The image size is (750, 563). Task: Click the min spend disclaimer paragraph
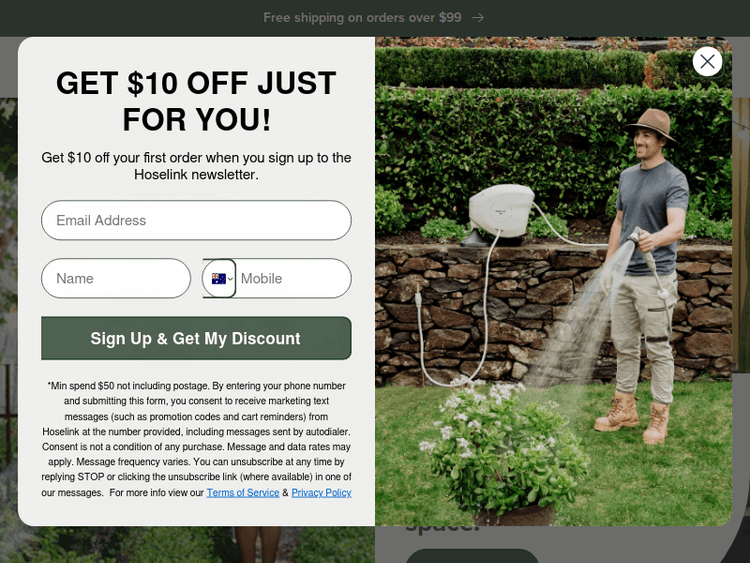(x=196, y=439)
